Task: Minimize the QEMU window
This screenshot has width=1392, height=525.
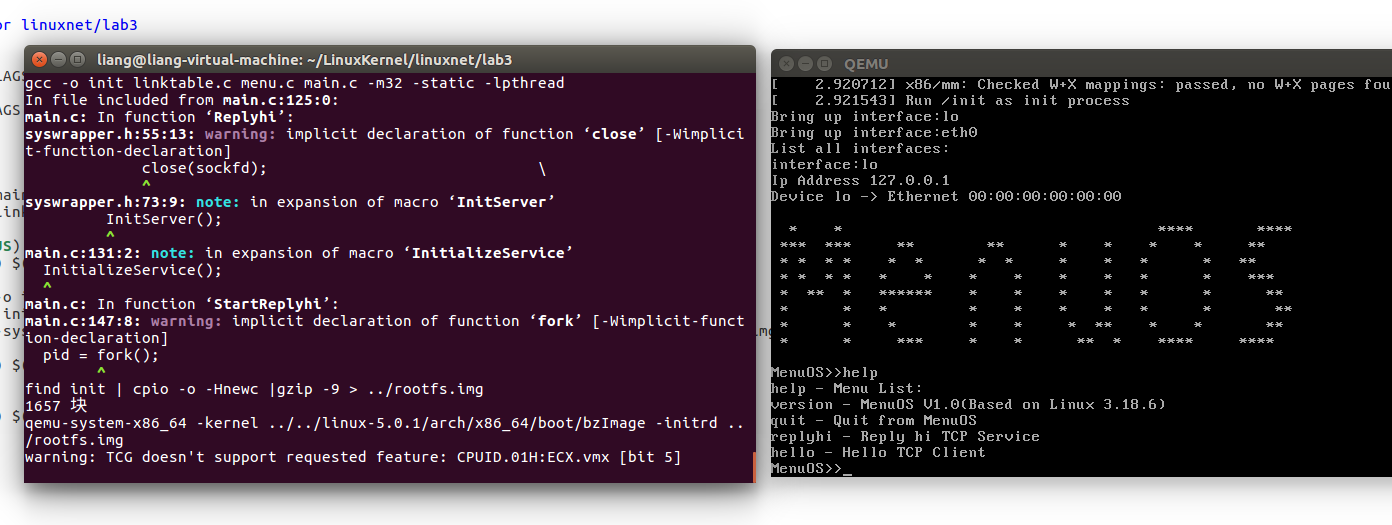Action: click(x=805, y=64)
